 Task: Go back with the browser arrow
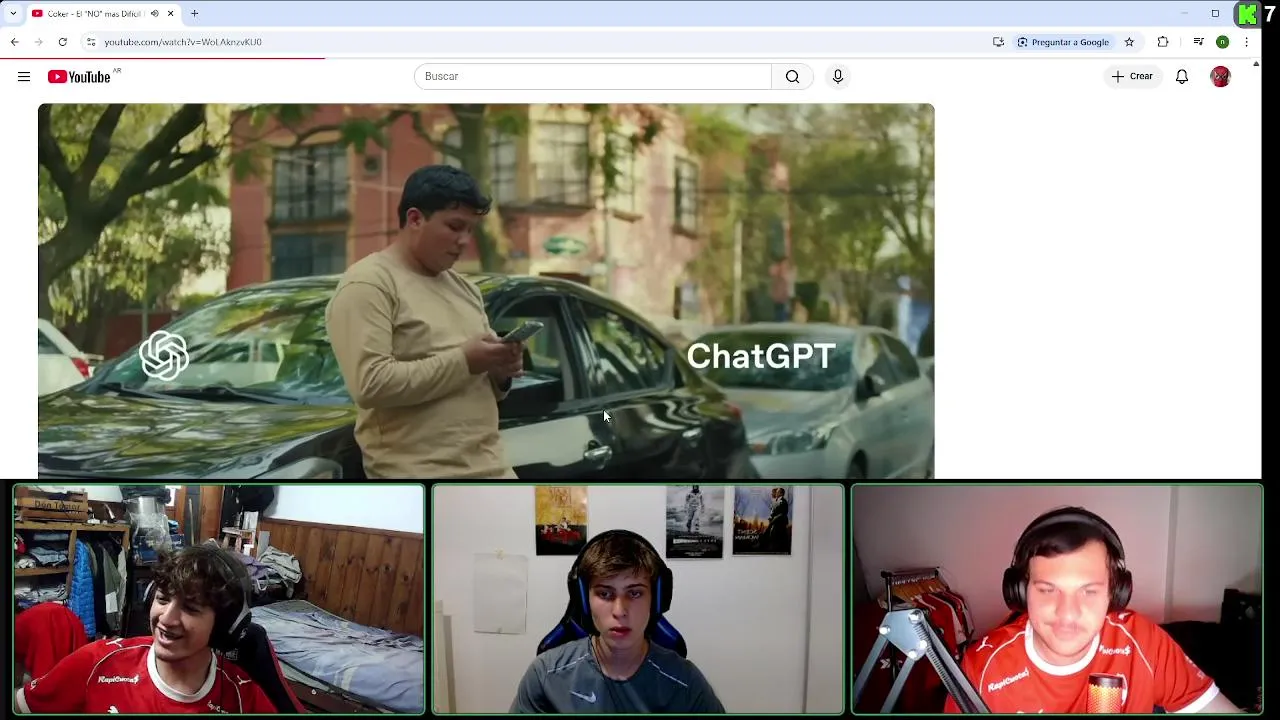click(15, 42)
